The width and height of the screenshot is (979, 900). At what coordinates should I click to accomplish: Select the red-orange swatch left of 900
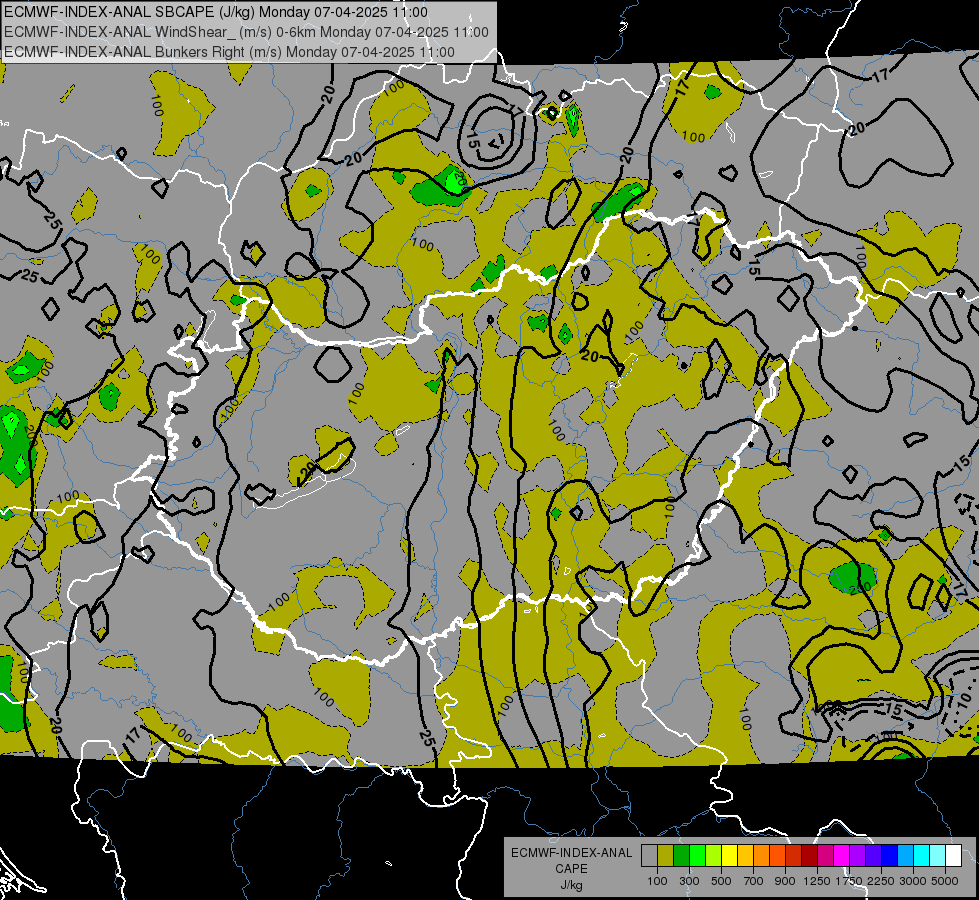[x=777, y=855]
